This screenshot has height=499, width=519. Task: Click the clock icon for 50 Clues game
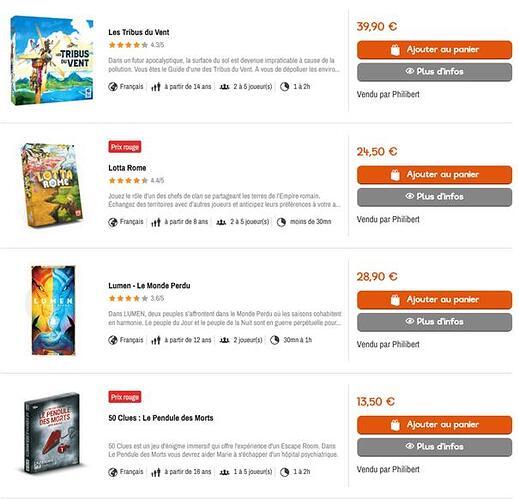(x=284, y=472)
